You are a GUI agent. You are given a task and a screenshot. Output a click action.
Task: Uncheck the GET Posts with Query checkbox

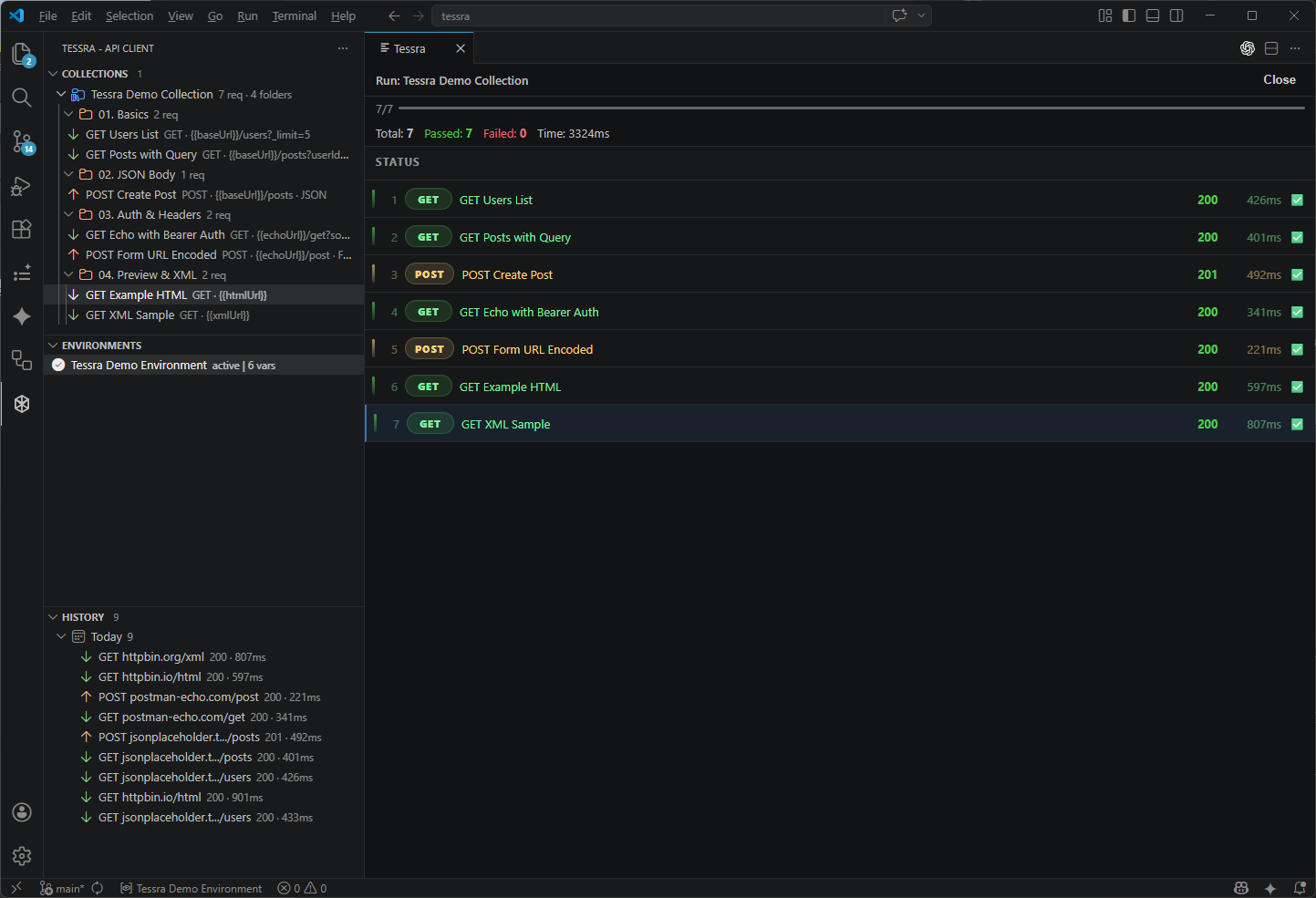[x=1297, y=237]
